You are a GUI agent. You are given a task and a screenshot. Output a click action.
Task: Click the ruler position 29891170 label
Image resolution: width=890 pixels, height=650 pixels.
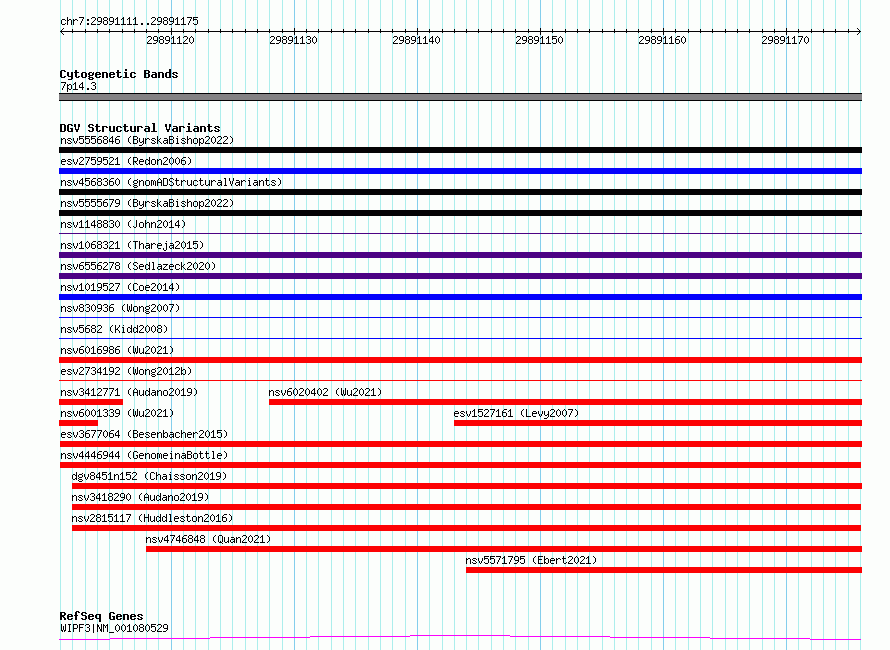786,40
